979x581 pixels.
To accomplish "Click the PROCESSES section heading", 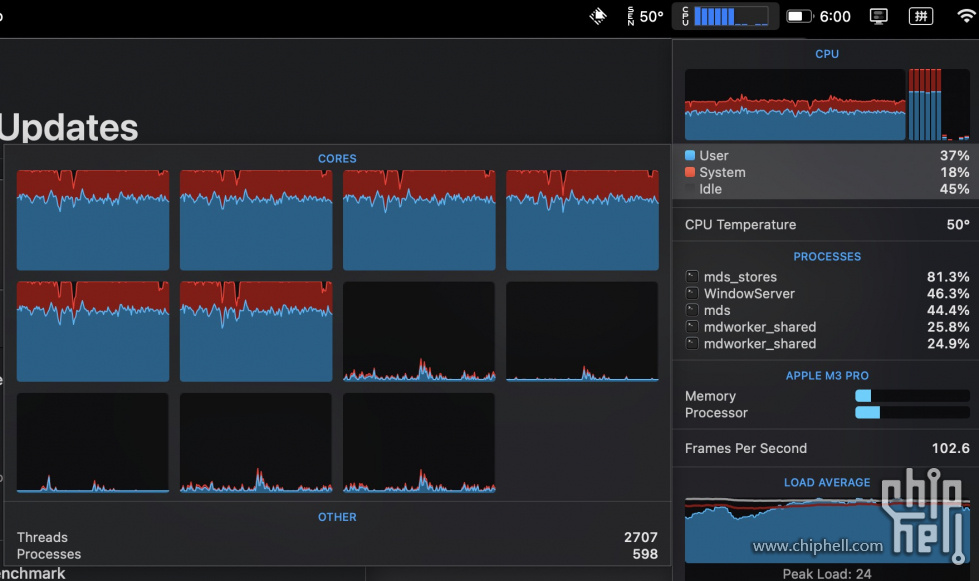I will tap(827, 256).
